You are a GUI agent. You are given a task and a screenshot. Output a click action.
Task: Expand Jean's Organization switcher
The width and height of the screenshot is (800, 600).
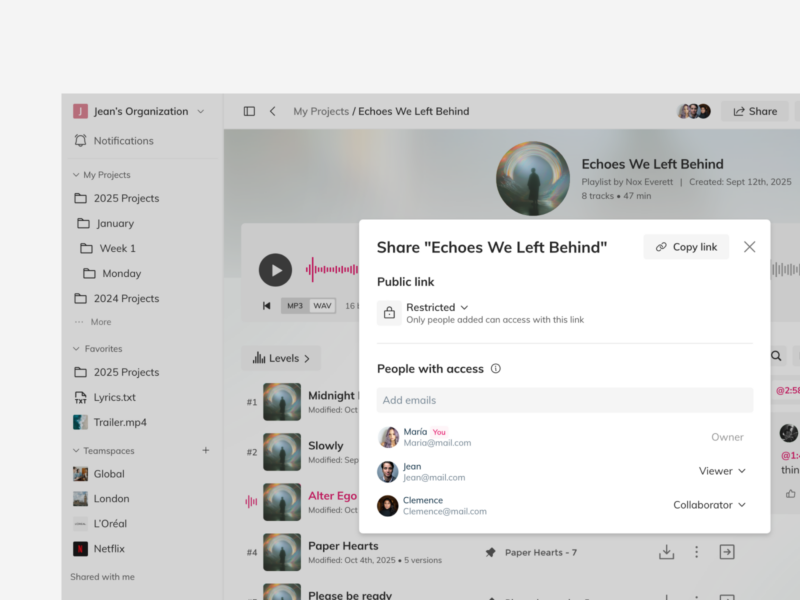(140, 112)
